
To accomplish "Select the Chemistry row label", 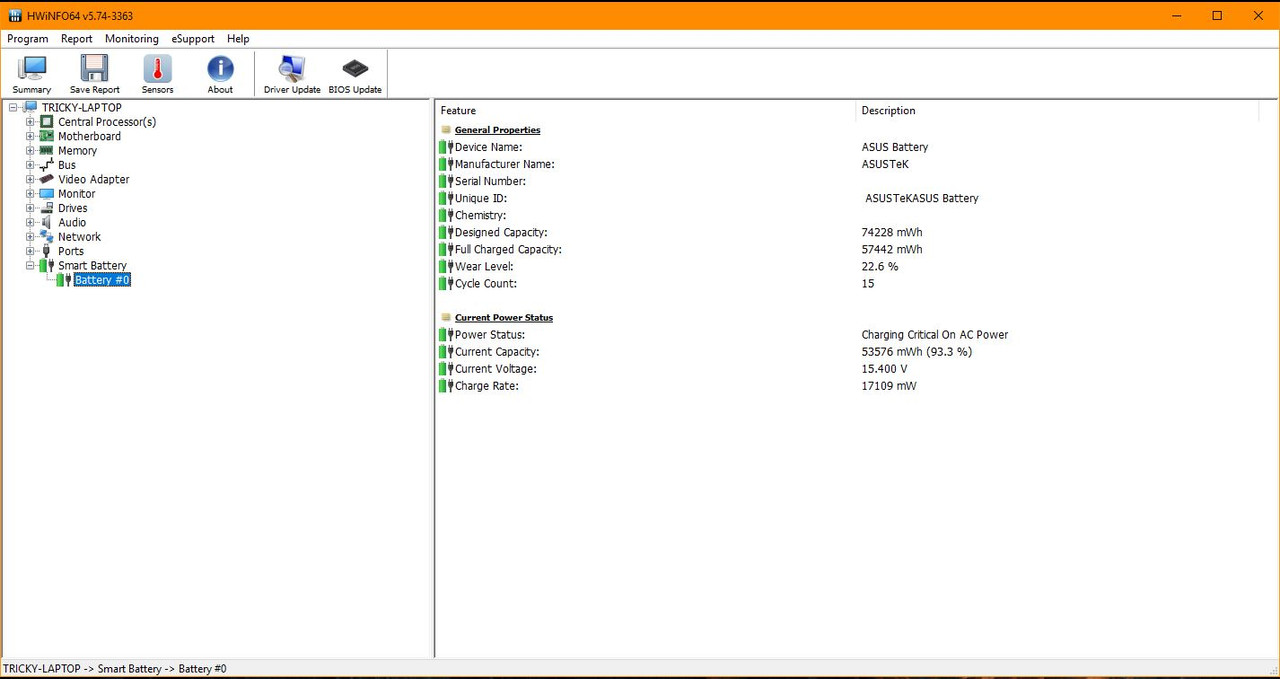I will (481, 215).
